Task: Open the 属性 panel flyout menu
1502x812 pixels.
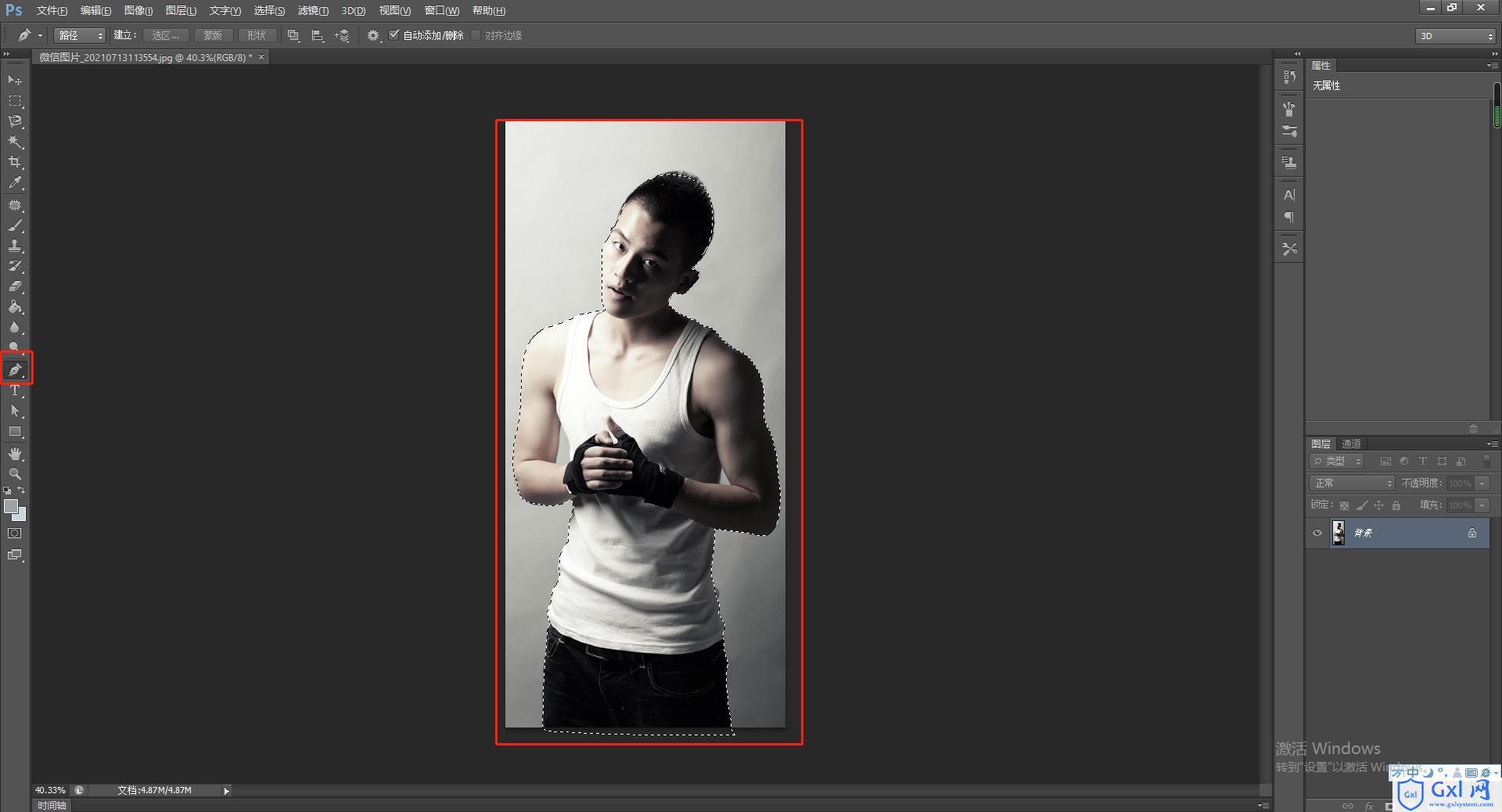Action: tap(1492, 66)
